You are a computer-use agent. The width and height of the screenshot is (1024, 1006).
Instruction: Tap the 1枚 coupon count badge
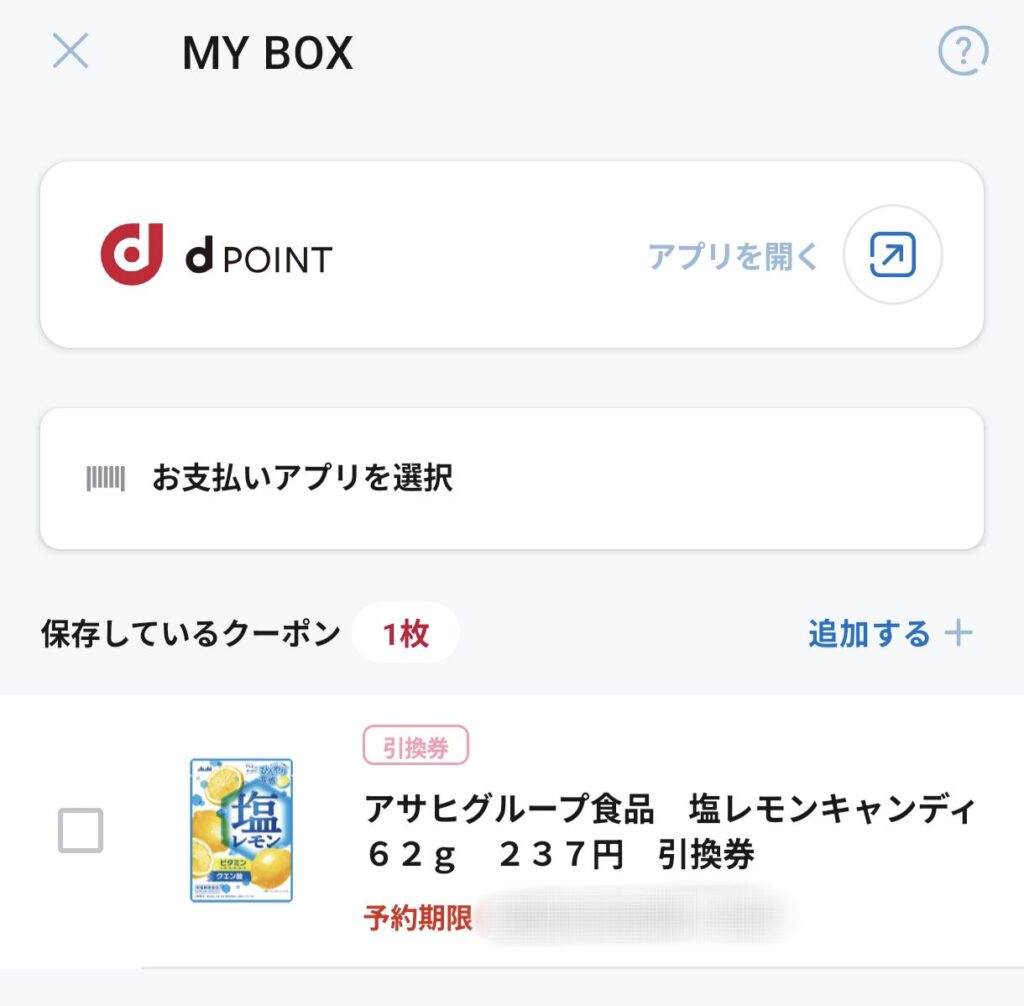pyautogui.click(x=406, y=633)
